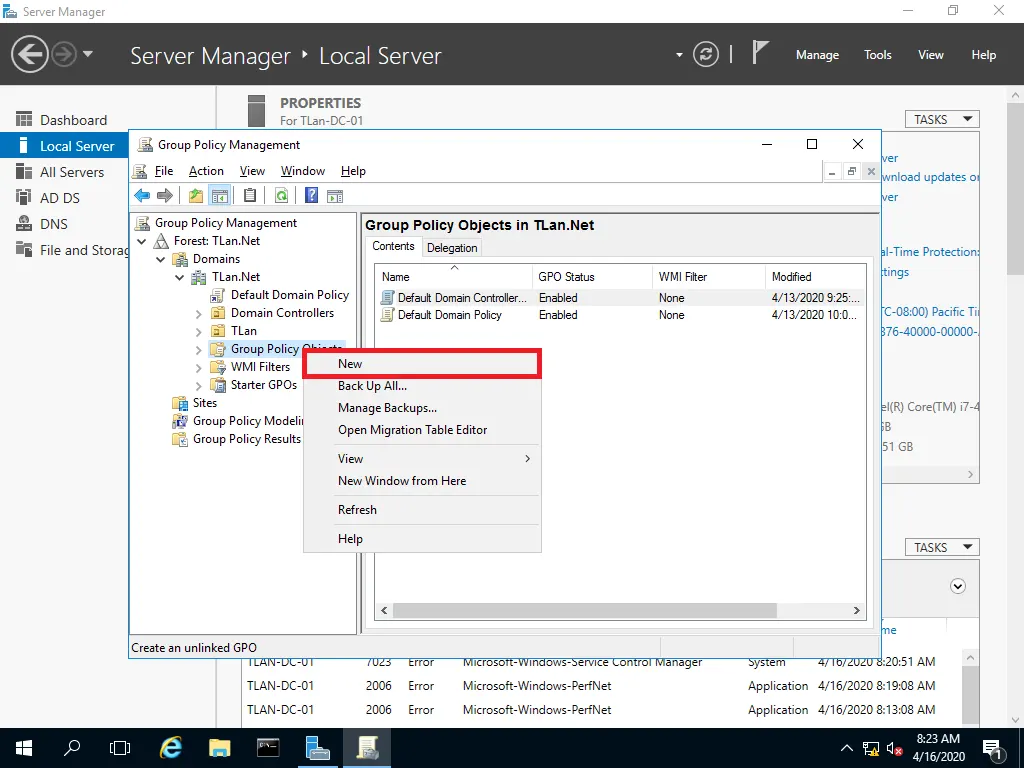Open Command Prompt from the taskbar
Screen dimensions: 1024x768
tap(268, 748)
